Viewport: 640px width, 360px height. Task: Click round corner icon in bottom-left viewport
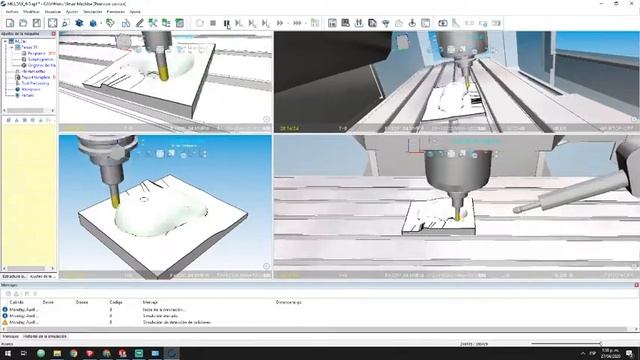(x=266, y=266)
